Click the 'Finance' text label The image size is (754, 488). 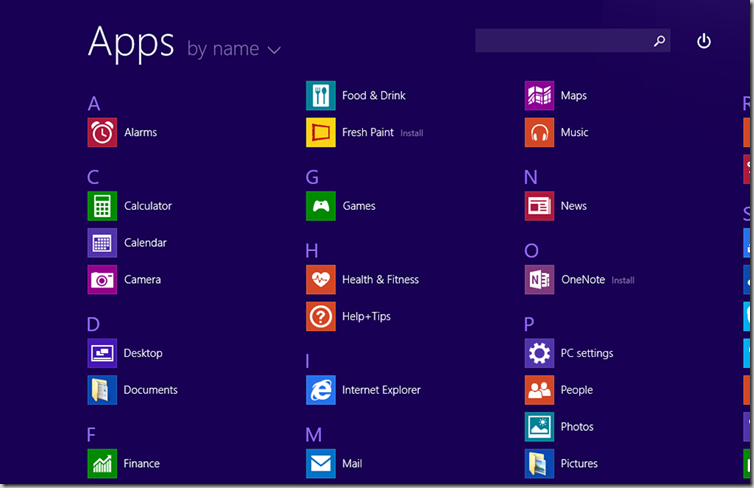[141, 463]
